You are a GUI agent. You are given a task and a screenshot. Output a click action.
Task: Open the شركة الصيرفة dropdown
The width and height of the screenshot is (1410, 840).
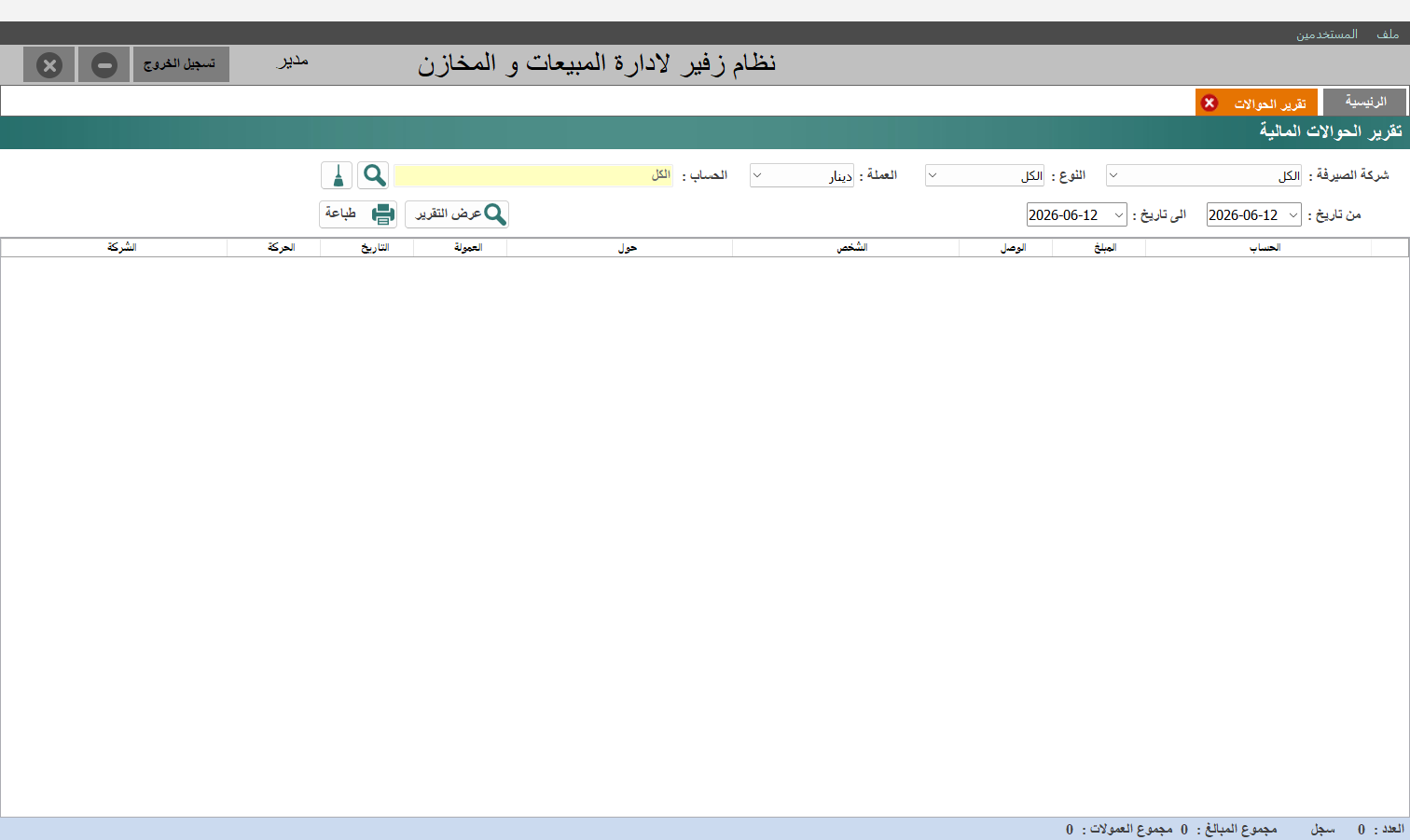(x=1205, y=175)
